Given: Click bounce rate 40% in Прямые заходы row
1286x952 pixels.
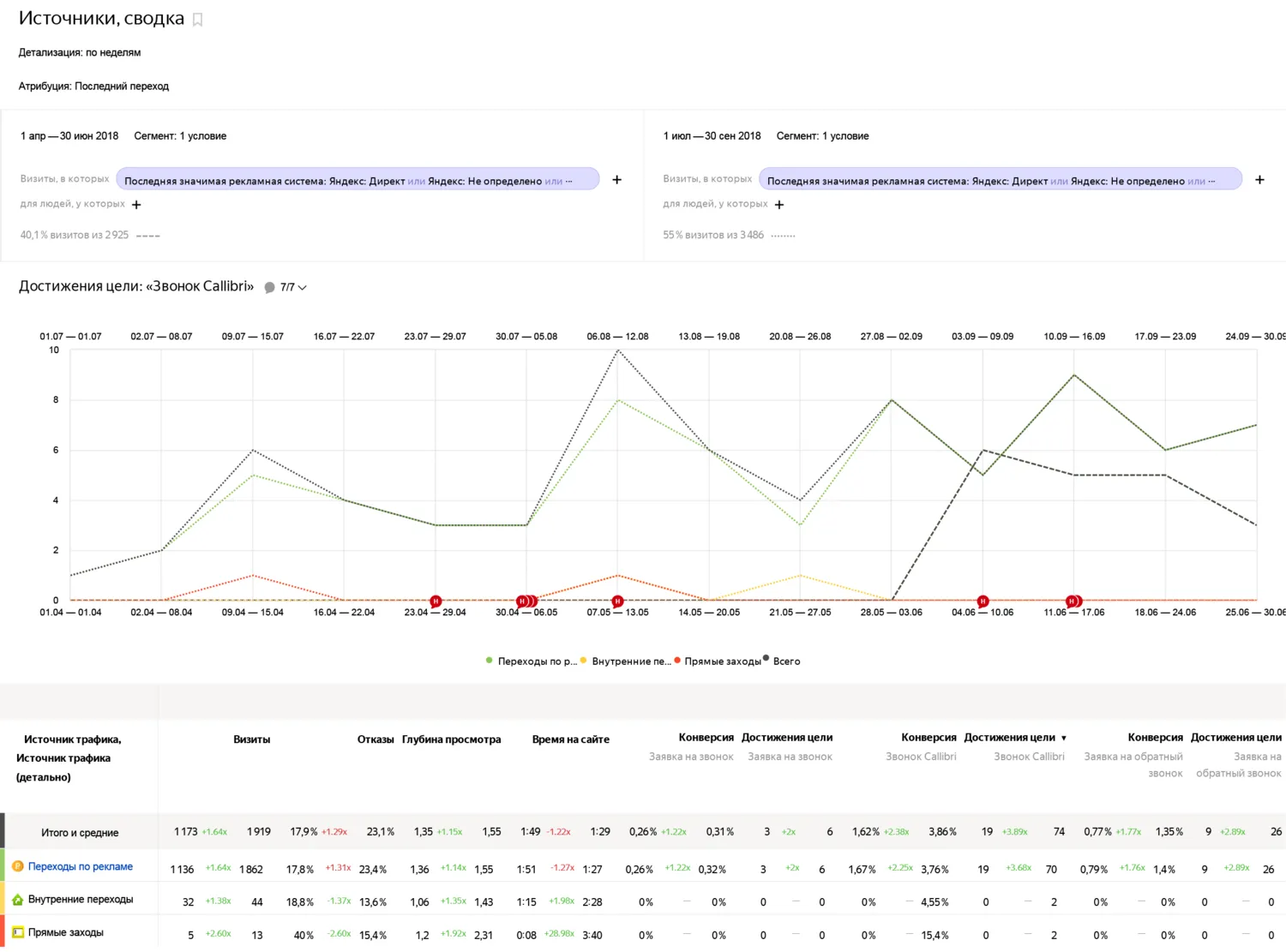Looking at the screenshot, I should coord(303,936).
